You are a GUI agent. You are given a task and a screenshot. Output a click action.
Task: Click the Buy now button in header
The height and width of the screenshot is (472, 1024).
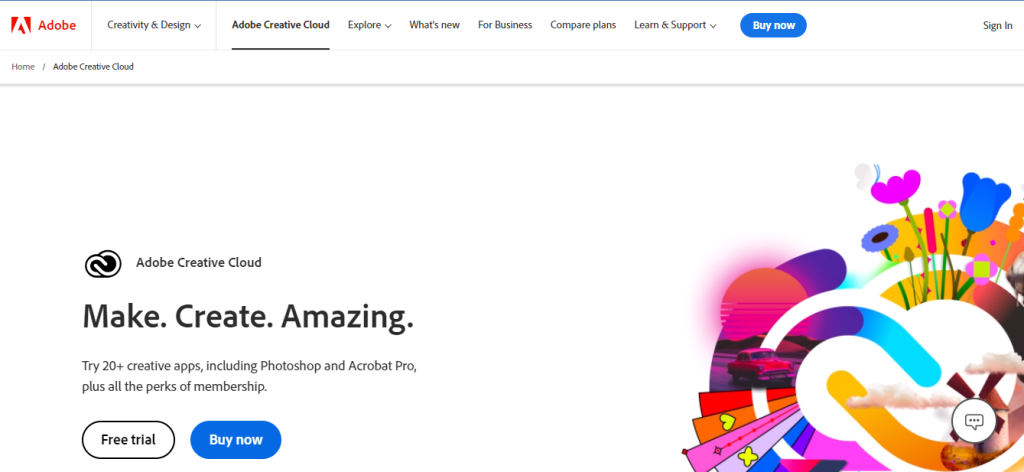pos(773,25)
